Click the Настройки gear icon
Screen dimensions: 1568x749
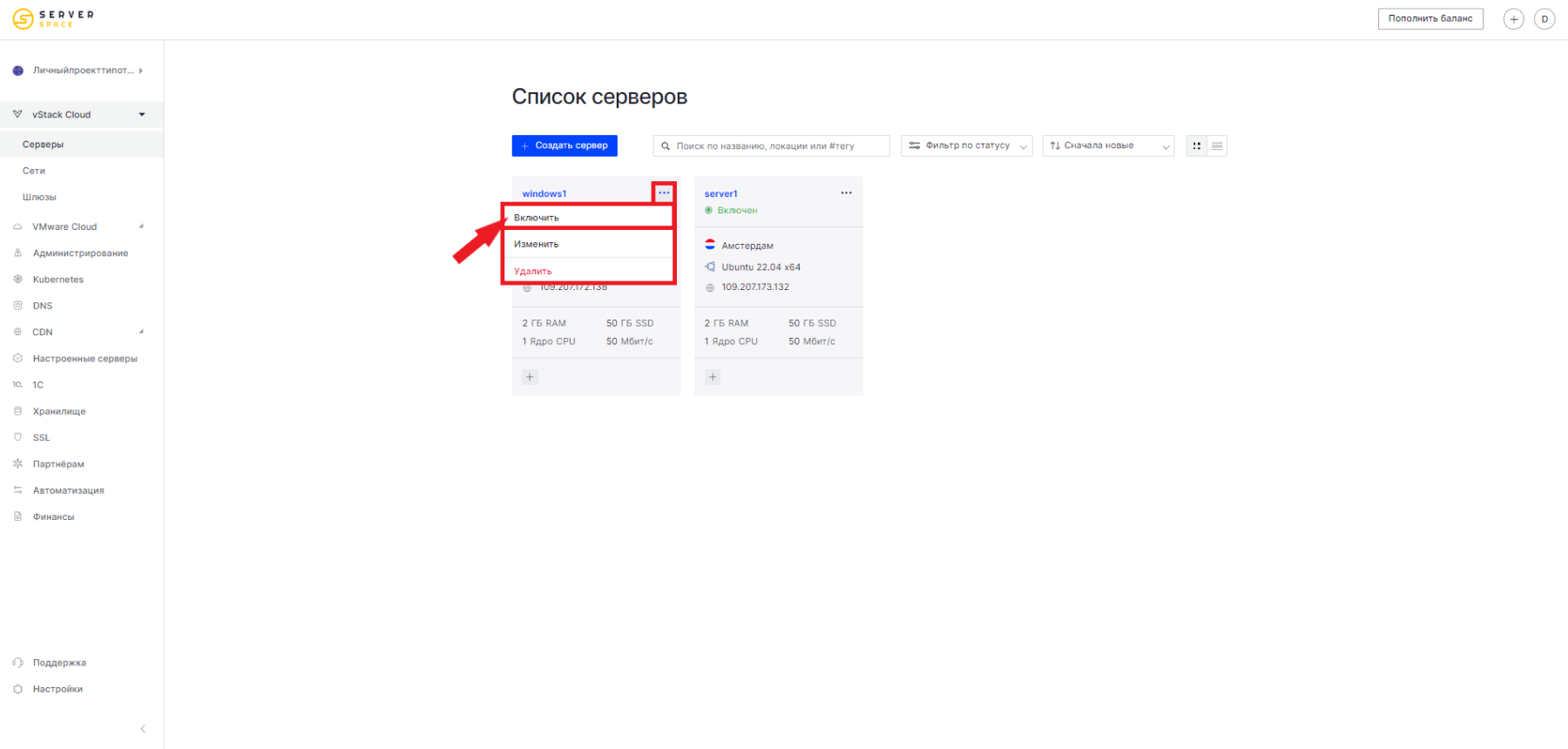17,689
